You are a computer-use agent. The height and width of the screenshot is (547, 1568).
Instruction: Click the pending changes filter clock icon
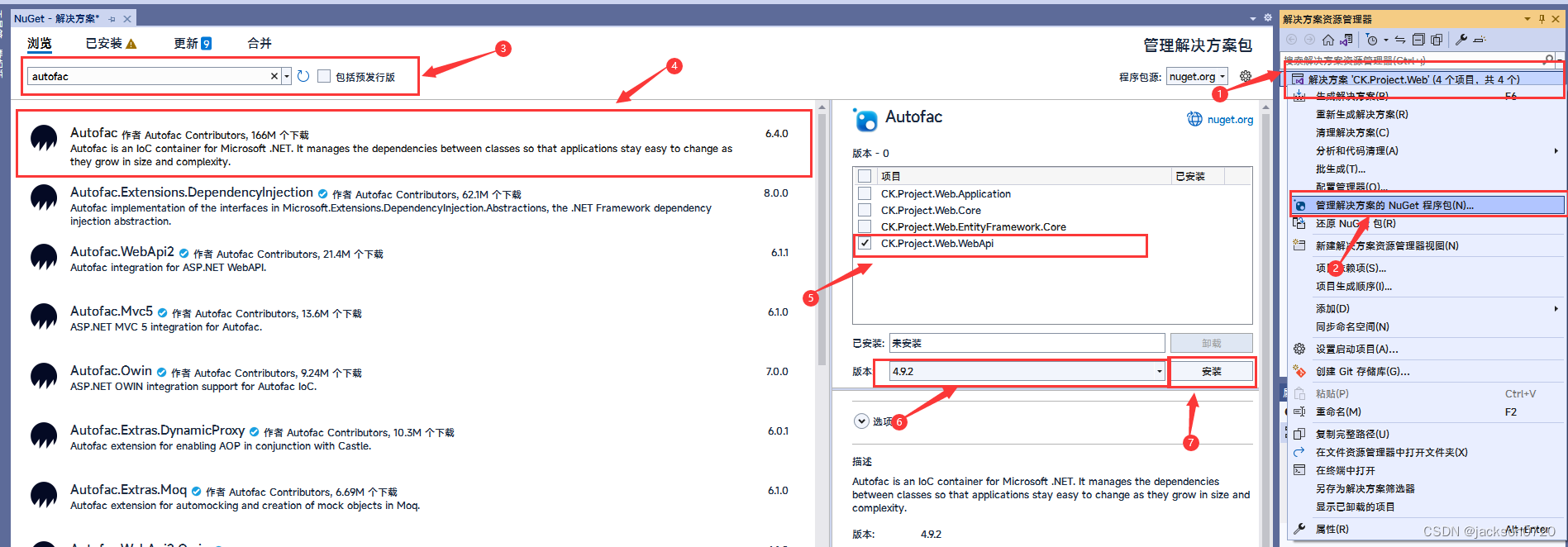1372,40
